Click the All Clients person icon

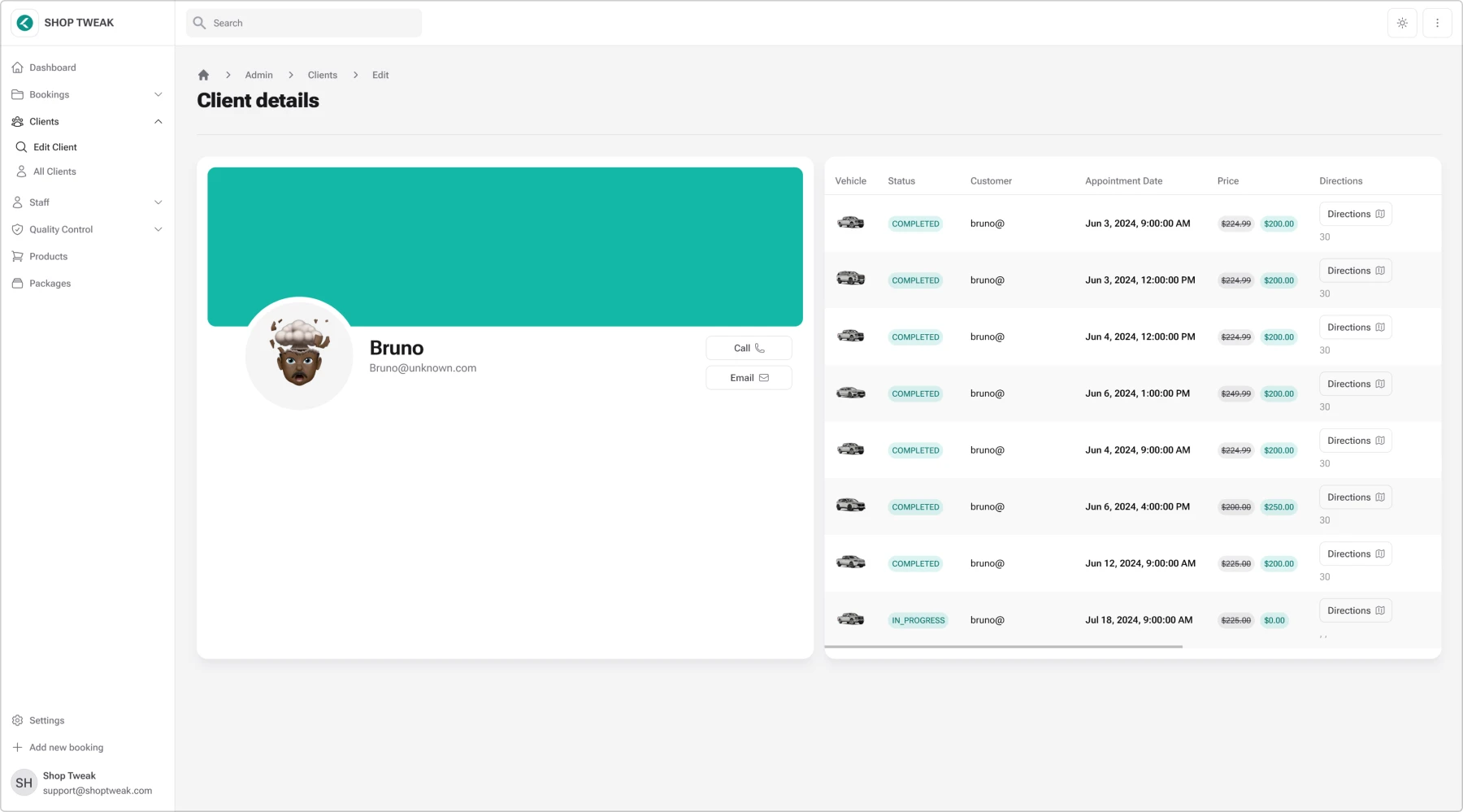point(22,172)
